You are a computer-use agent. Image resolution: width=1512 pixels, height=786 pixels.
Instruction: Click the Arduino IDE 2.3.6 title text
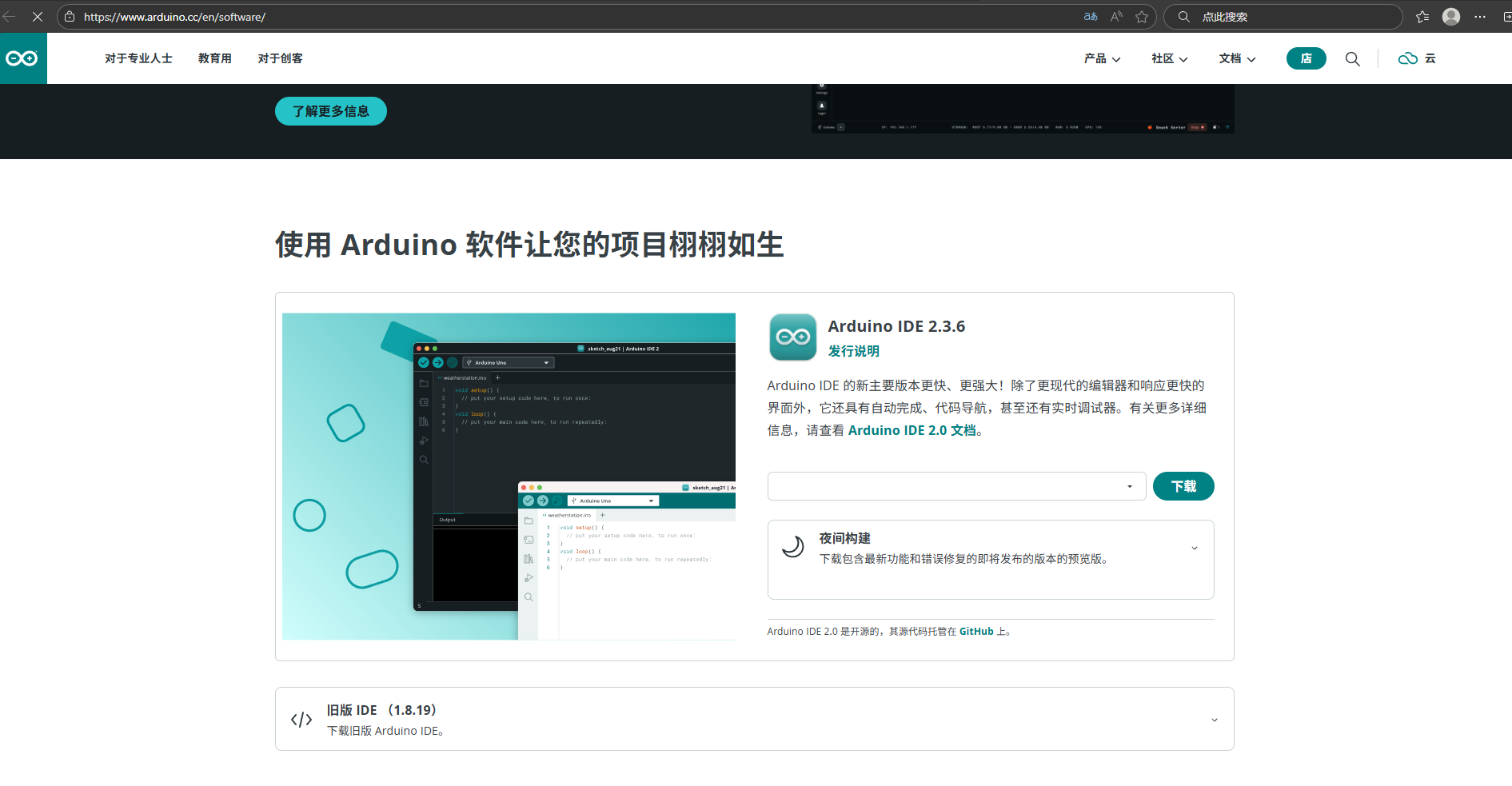click(x=896, y=326)
